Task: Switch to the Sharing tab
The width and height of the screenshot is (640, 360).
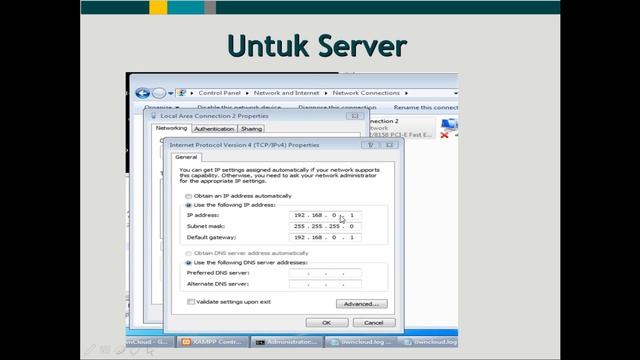Action: [x=251, y=129]
